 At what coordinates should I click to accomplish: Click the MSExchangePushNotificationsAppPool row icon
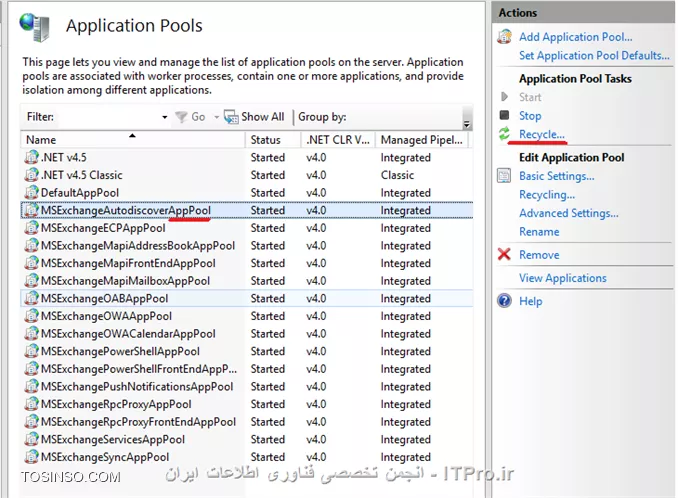click(x=31, y=386)
